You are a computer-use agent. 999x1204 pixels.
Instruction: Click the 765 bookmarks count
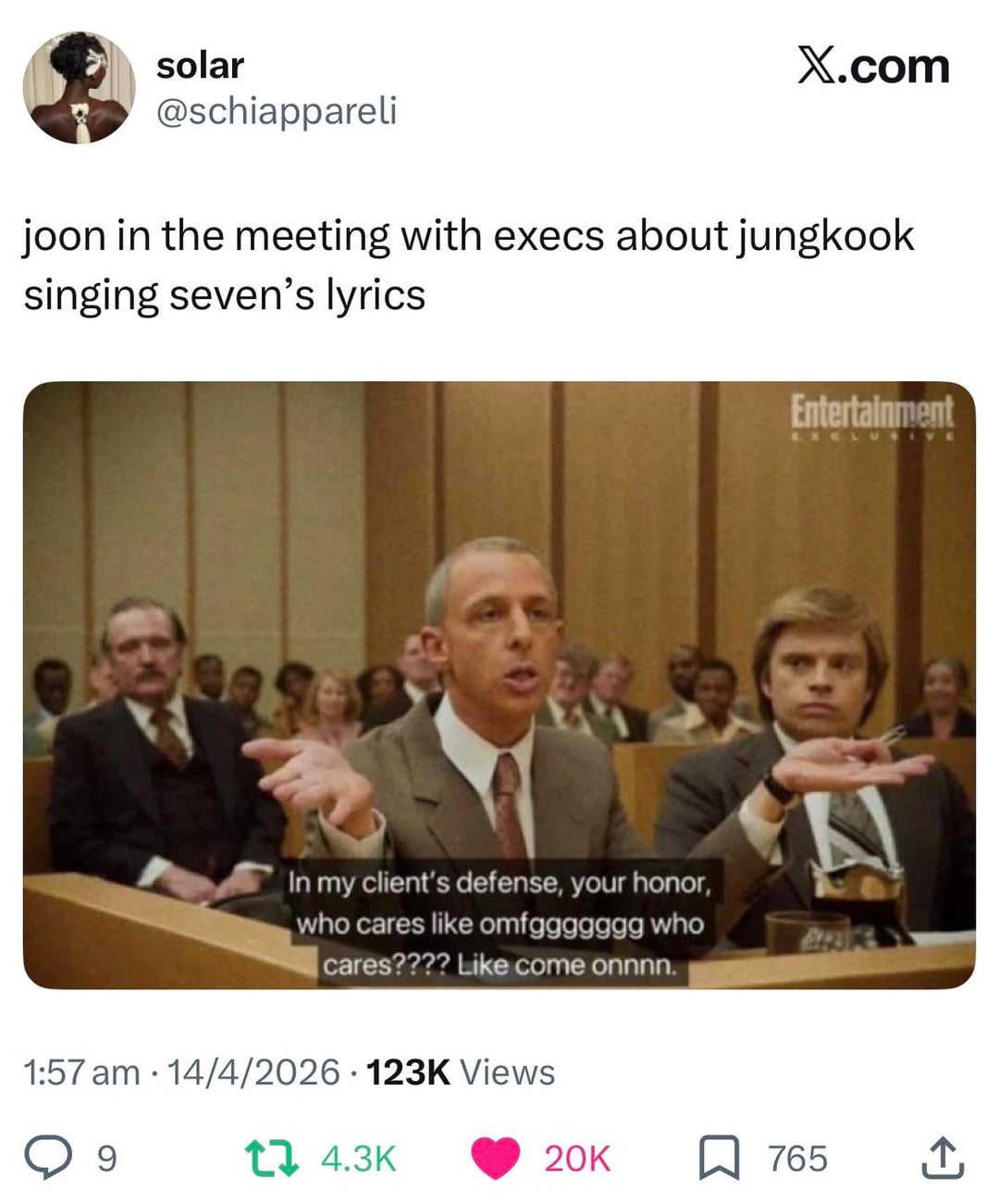[797, 1159]
